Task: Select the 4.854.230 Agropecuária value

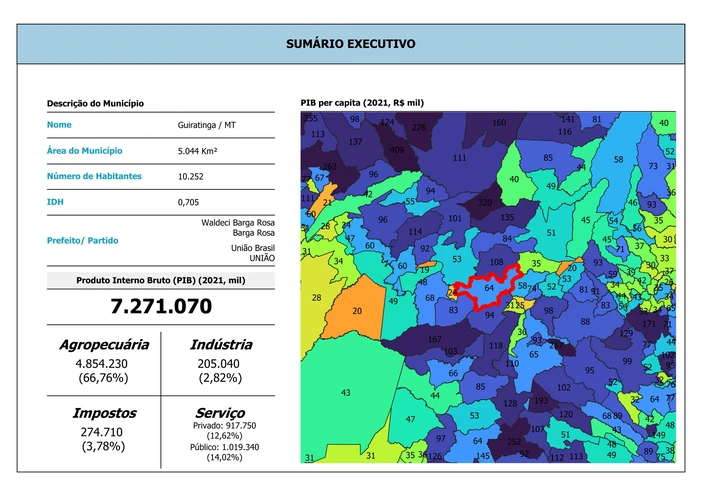Action: [x=102, y=363]
